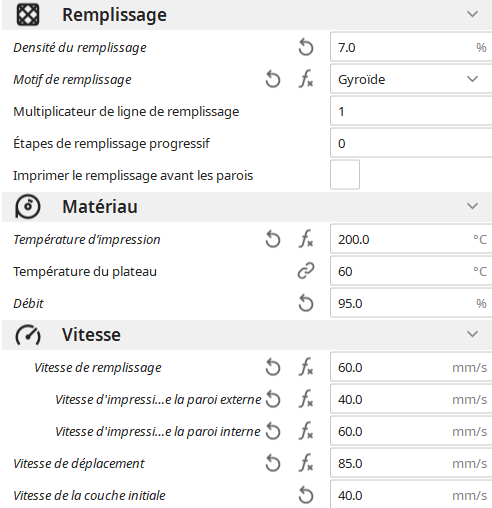The height and width of the screenshot is (508, 492).
Task: Reset the paroi interne speed value
Action: coord(273,431)
